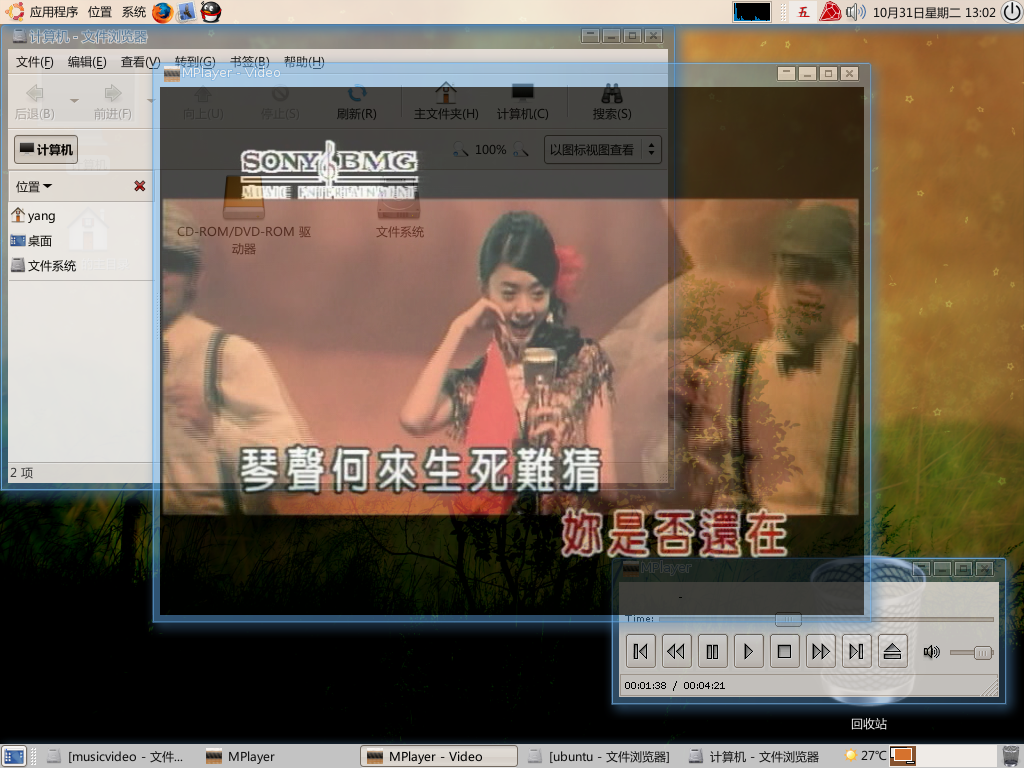
Task: Click the zoom in magnifier after 100%
Action: (520, 150)
